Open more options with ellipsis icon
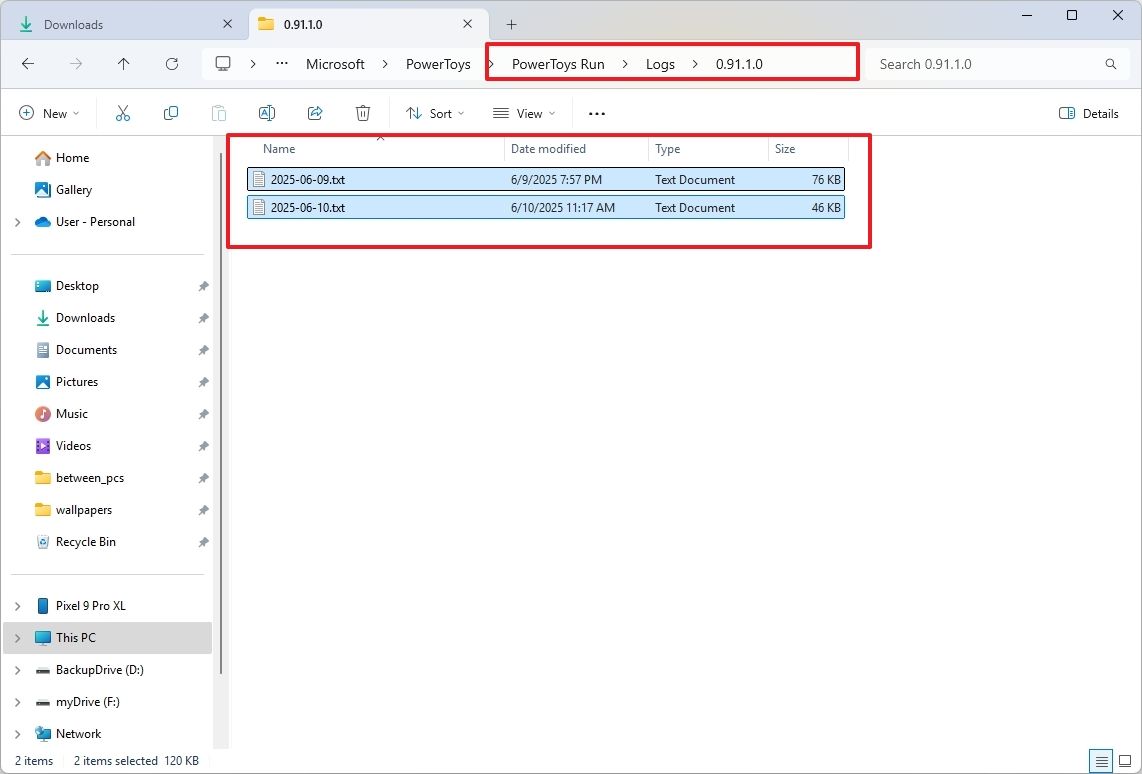This screenshot has height=774, width=1142. [x=596, y=113]
